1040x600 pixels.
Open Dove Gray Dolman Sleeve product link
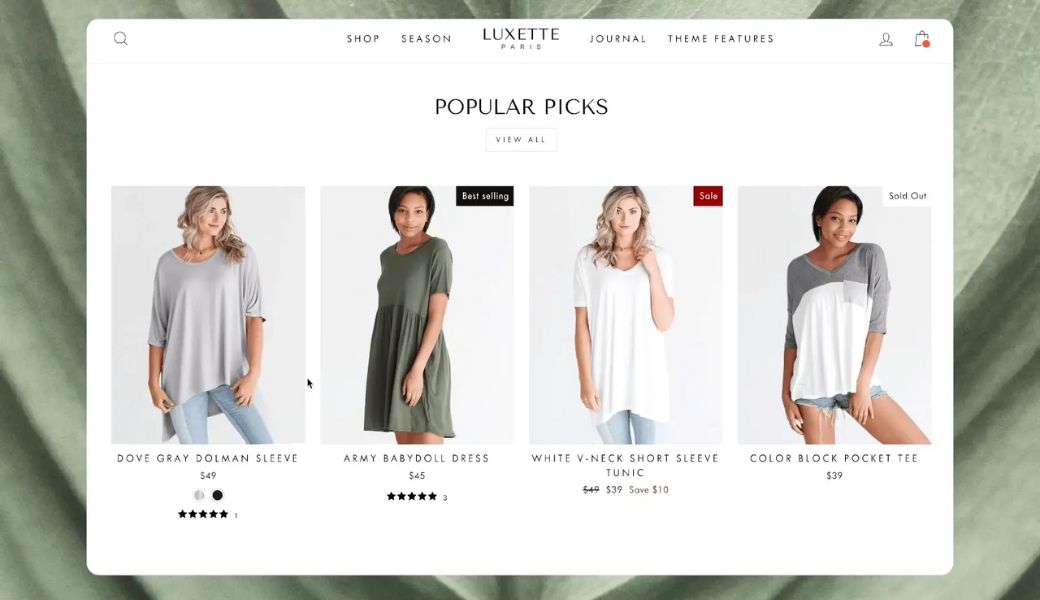pos(208,458)
